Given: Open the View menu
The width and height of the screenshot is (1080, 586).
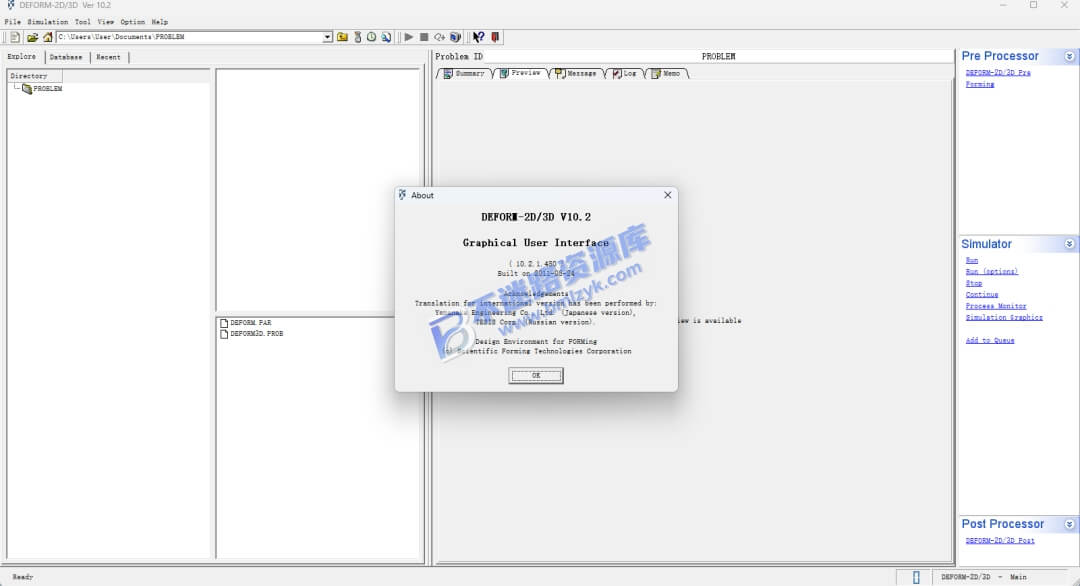Looking at the screenshot, I should [105, 22].
